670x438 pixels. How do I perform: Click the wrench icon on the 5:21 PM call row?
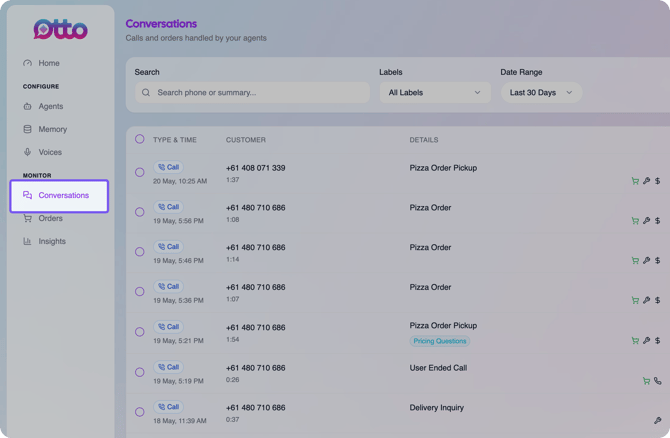click(x=646, y=340)
